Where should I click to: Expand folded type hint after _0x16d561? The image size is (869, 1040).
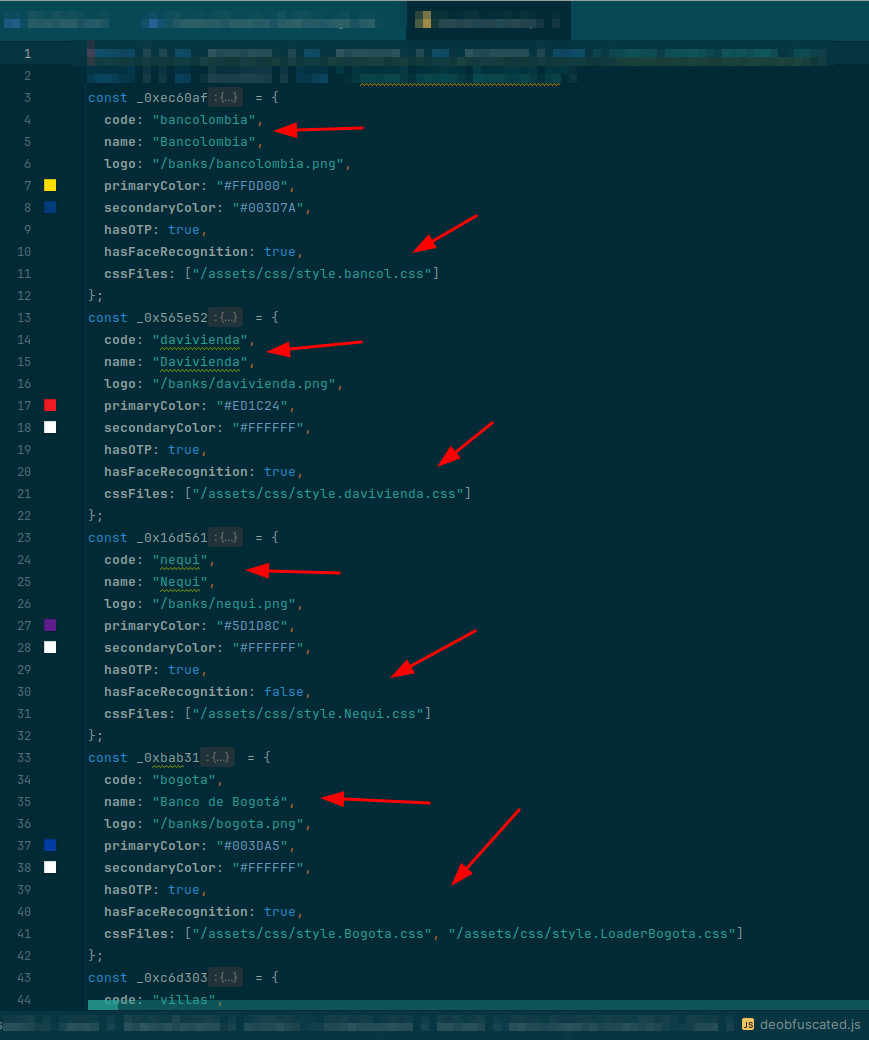tap(226, 538)
